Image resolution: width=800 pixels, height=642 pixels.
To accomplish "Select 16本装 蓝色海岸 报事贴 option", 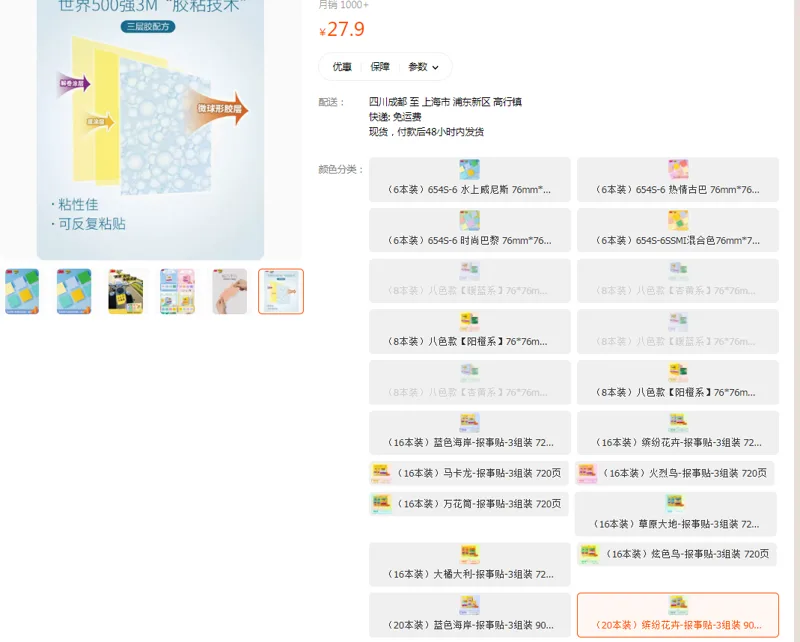I will point(469,432).
